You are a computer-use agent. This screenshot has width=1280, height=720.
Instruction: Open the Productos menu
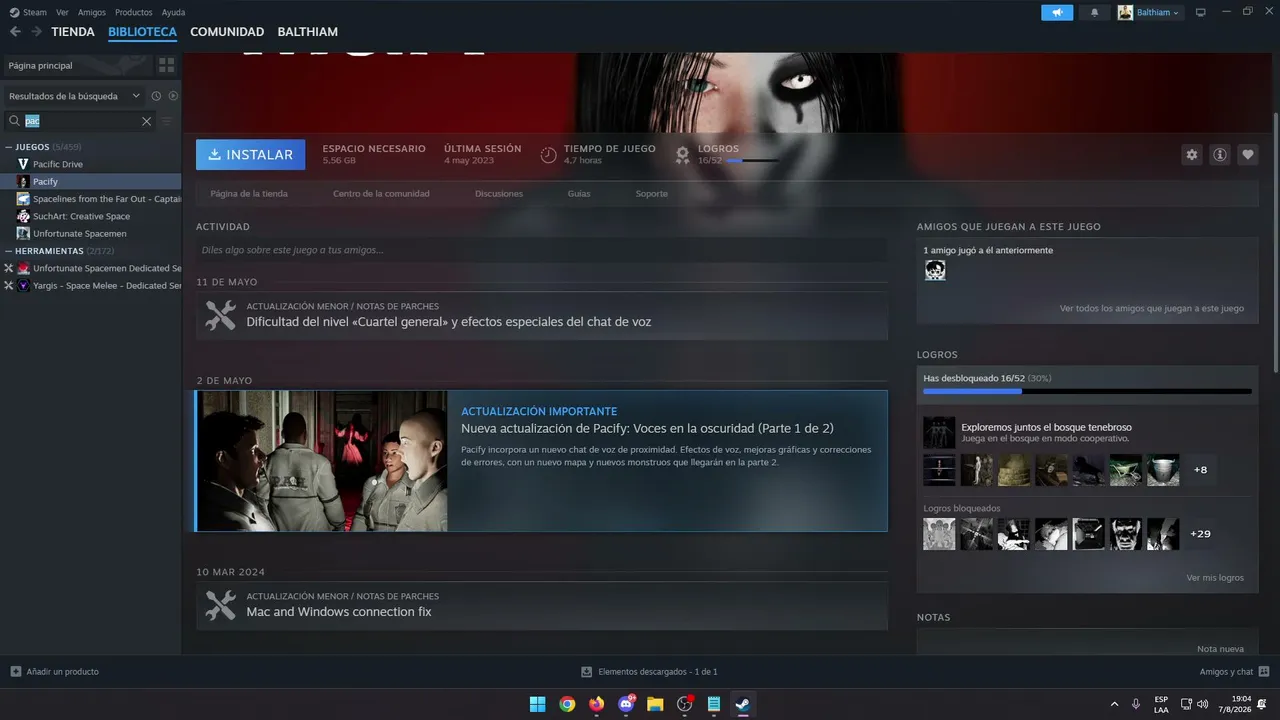pos(134,12)
